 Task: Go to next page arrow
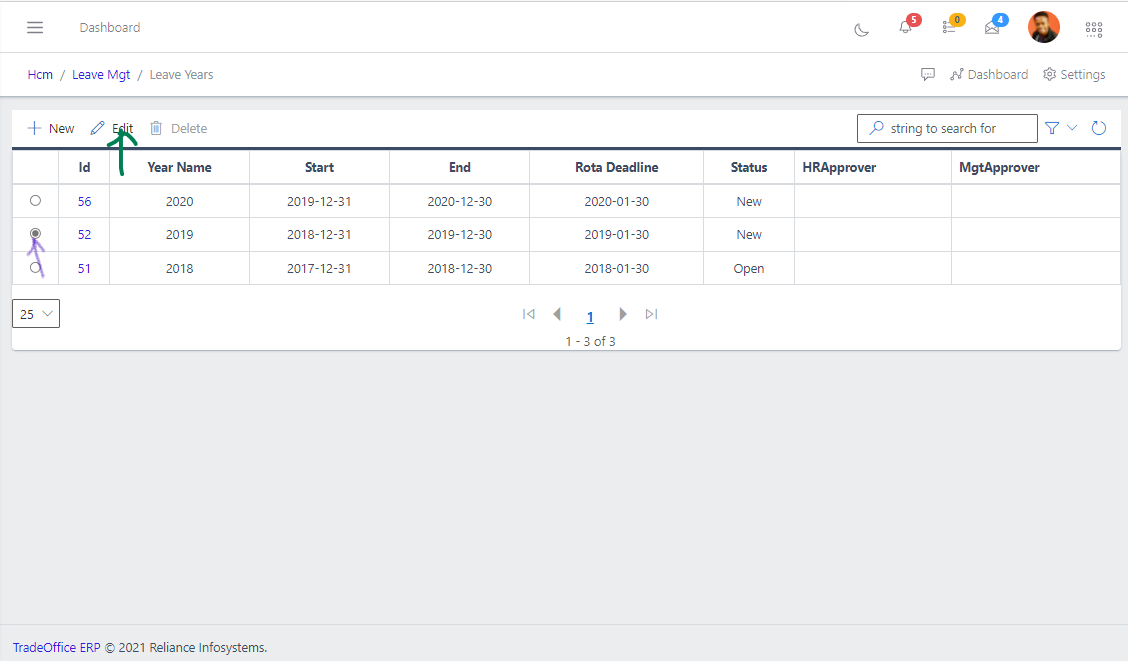click(x=623, y=314)
